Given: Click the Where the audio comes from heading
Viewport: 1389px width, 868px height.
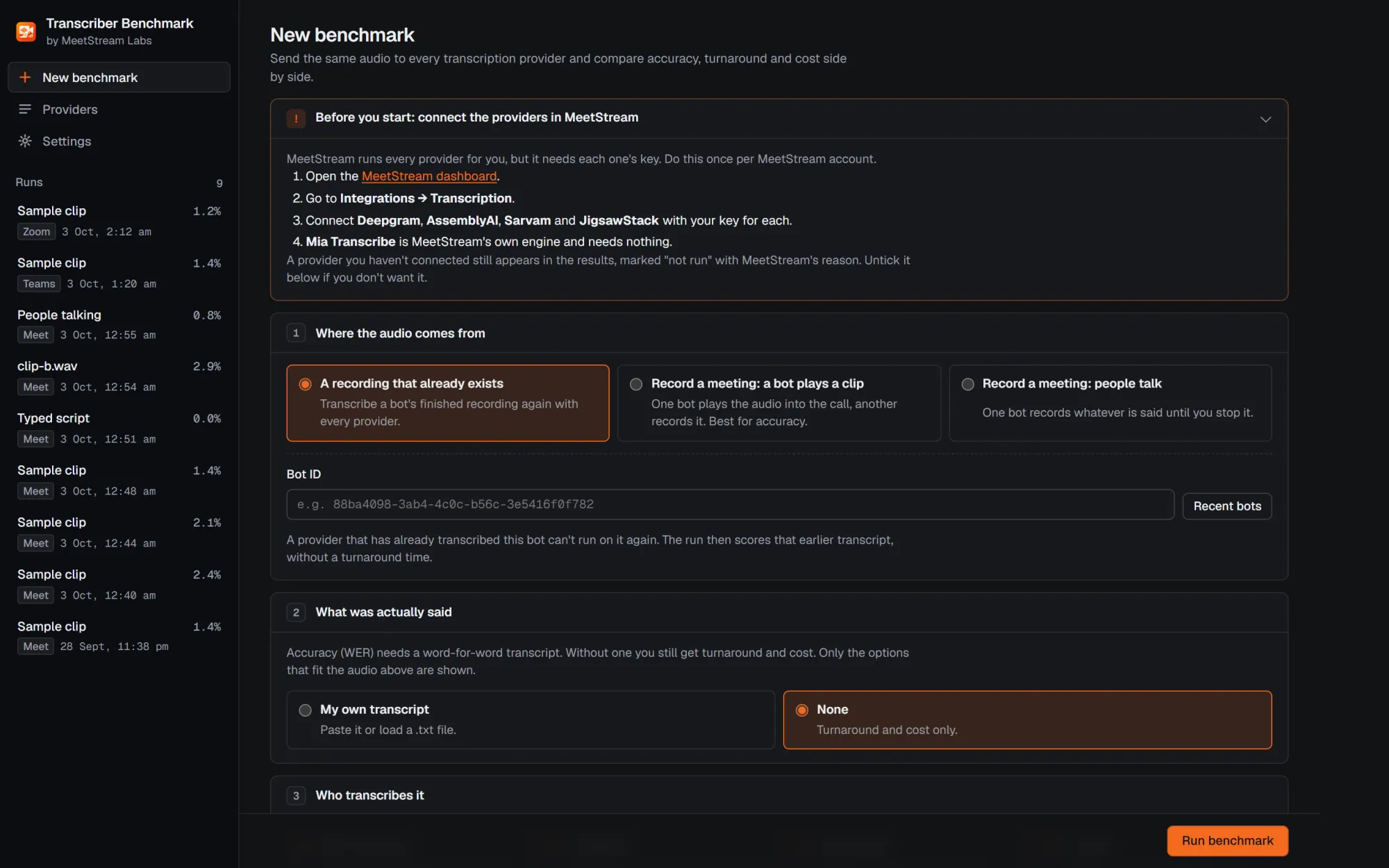Looking at the screenshot, I should tap(400, 333).
